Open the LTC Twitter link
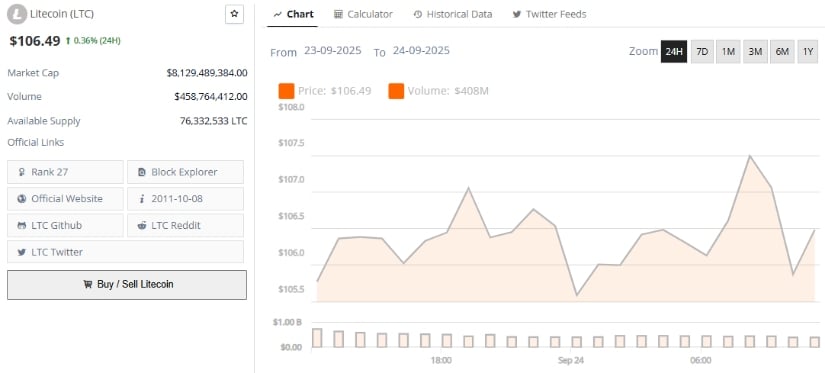The width and height of the screenshot is (825, 373). click(x=125, y=252)
